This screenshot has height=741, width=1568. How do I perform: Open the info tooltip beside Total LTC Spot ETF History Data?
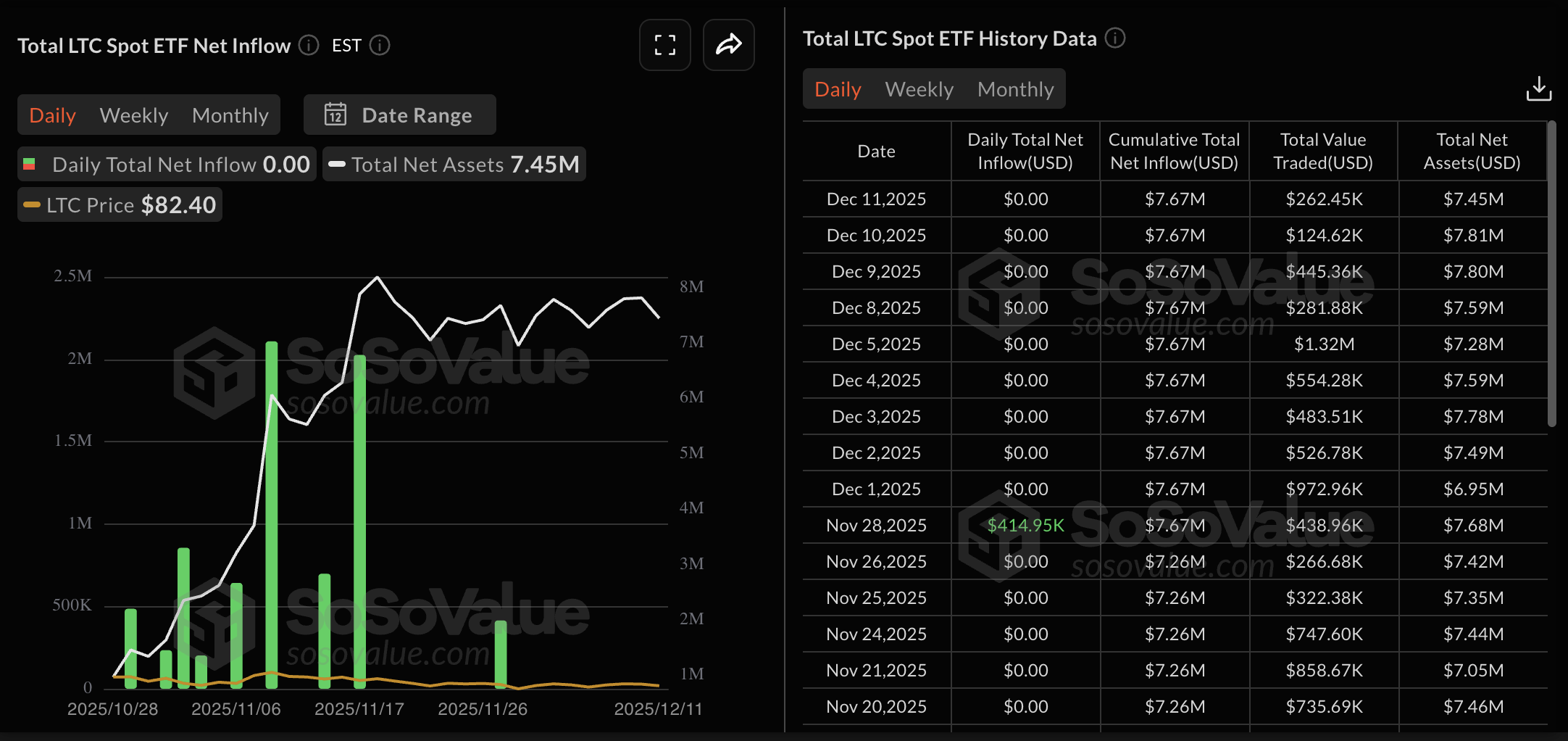tap(1117, 38)
